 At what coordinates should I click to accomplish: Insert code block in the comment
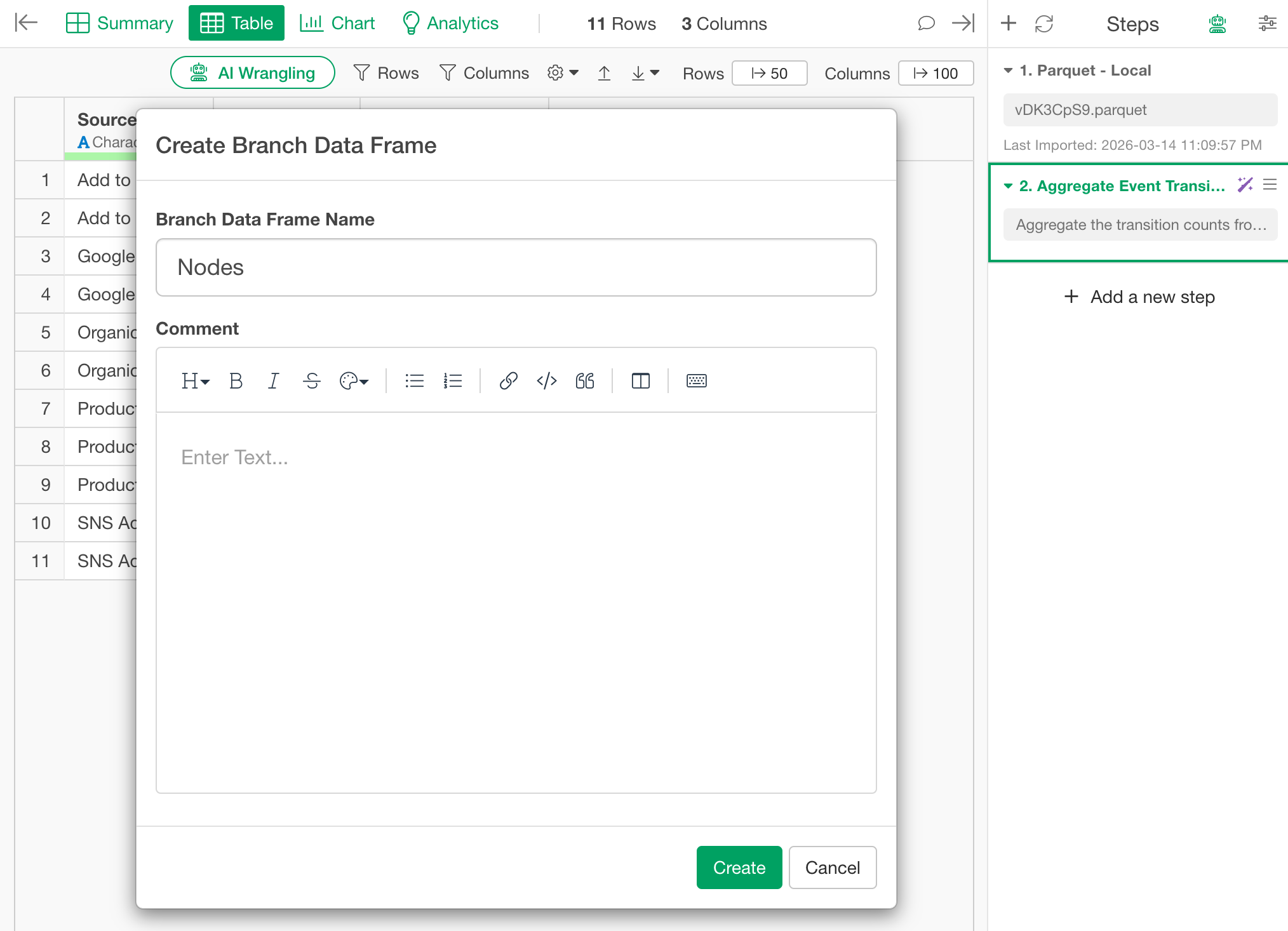coord(546,381)
